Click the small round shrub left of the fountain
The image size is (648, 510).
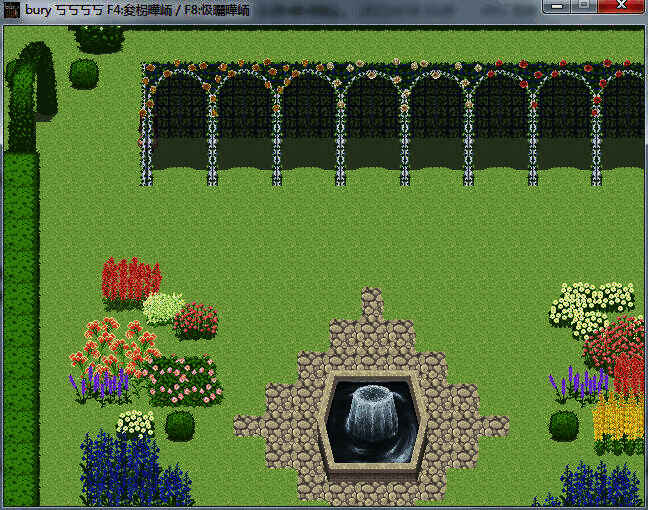tap(180, 425)
